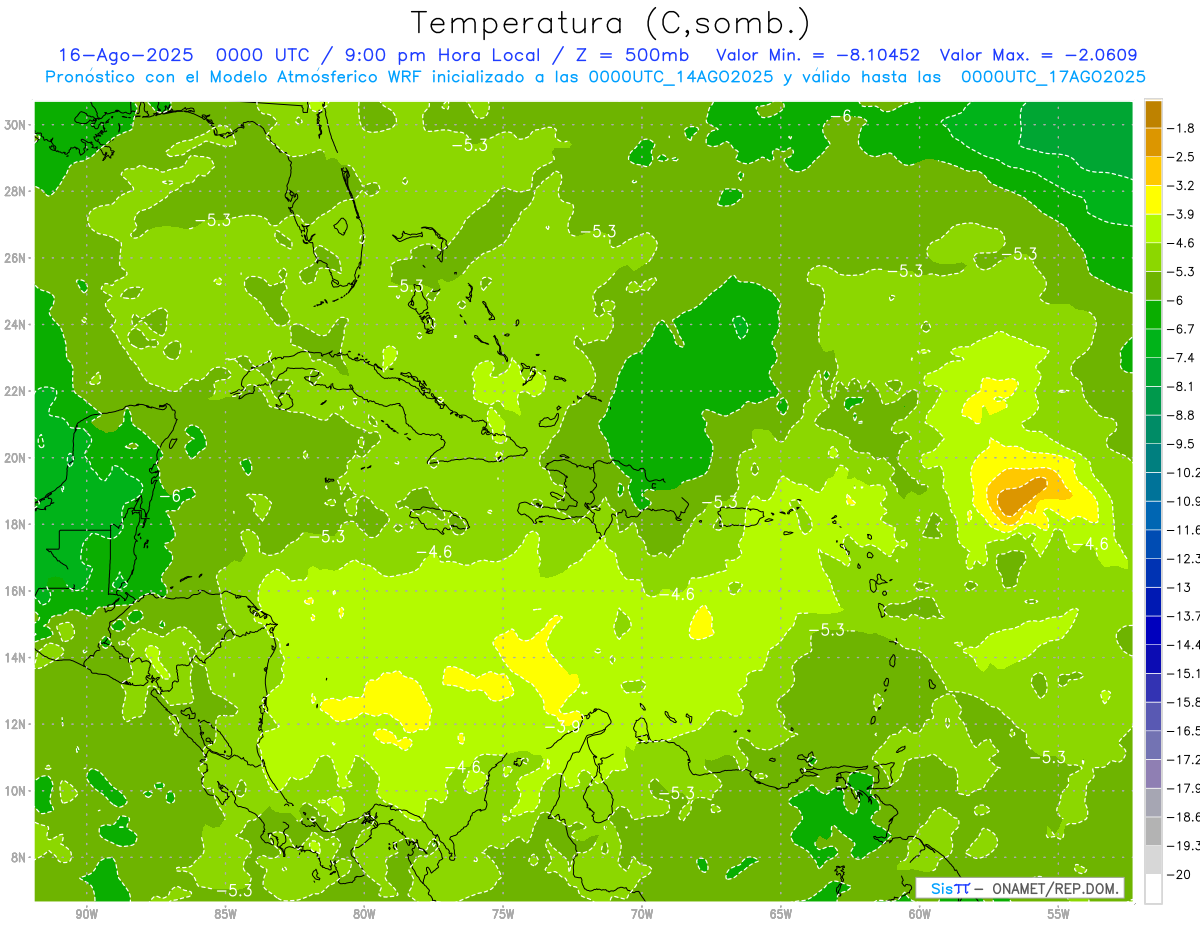Screen dimensions: 1200x927
Task: Click the '-17.9' colorbar value
Action: click(x=1185, y=788)
